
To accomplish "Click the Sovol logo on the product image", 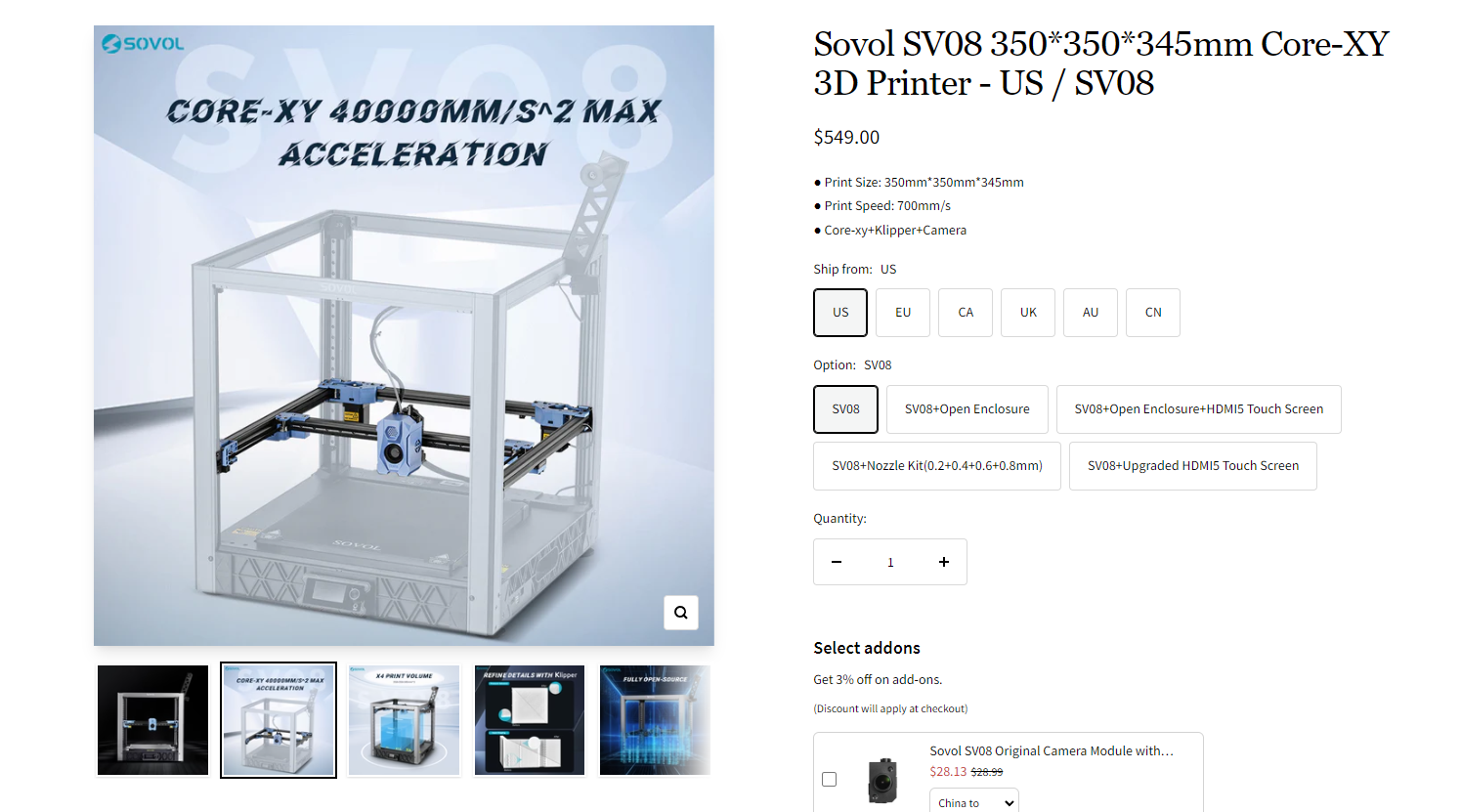I will tap(143, 44).
